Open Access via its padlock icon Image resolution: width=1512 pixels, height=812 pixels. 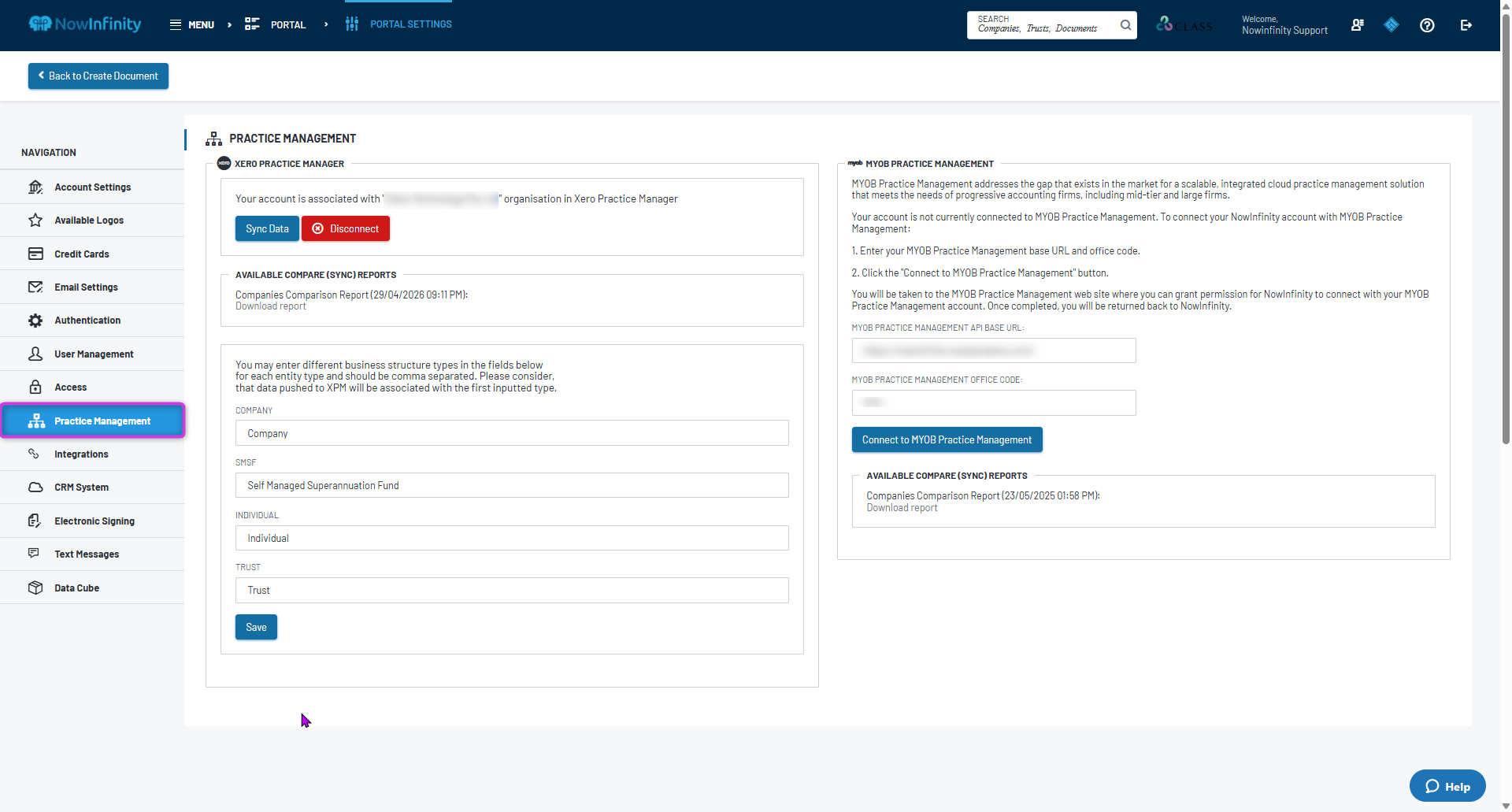[35, 387]
